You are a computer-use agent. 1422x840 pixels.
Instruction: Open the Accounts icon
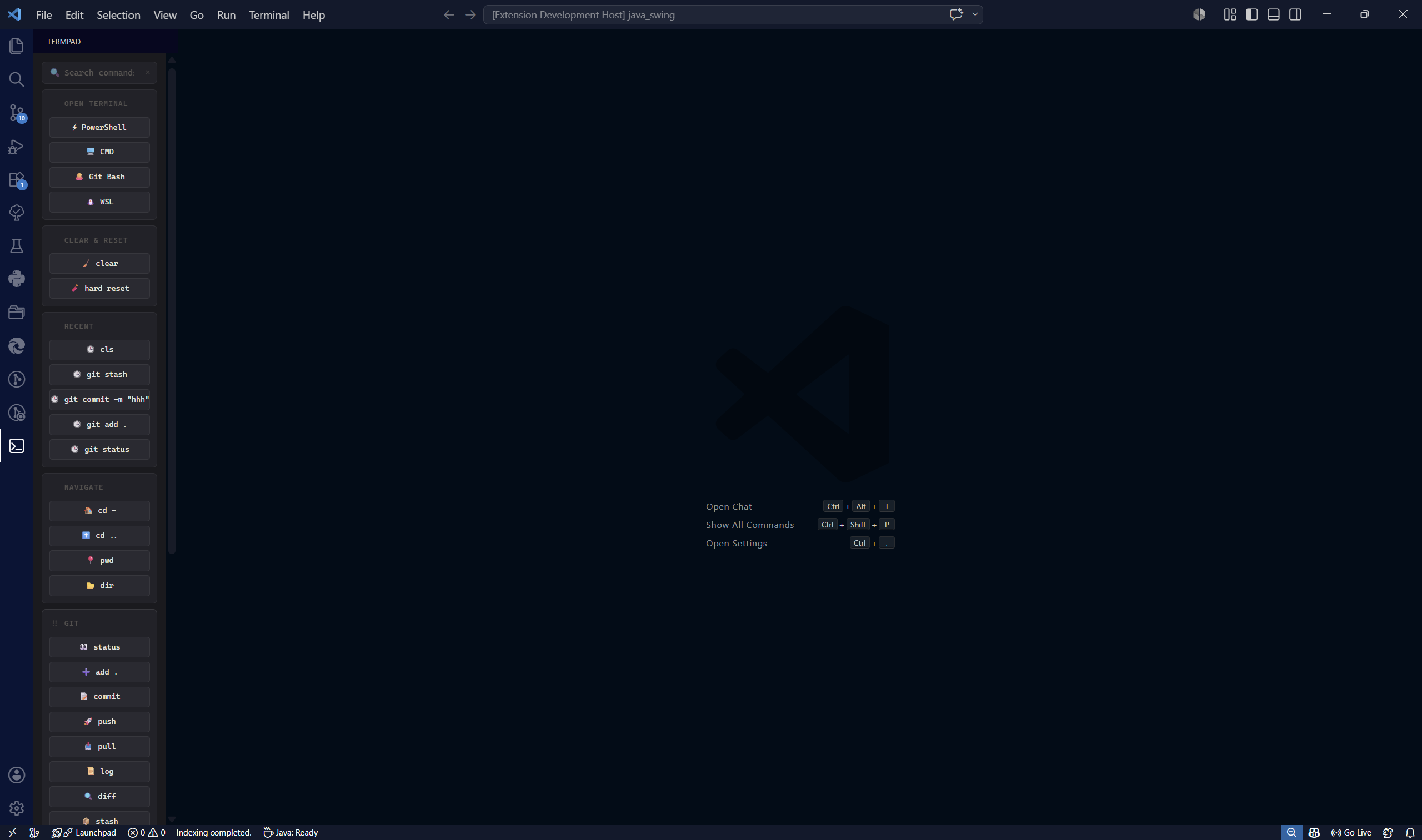[x=17, y=774]
